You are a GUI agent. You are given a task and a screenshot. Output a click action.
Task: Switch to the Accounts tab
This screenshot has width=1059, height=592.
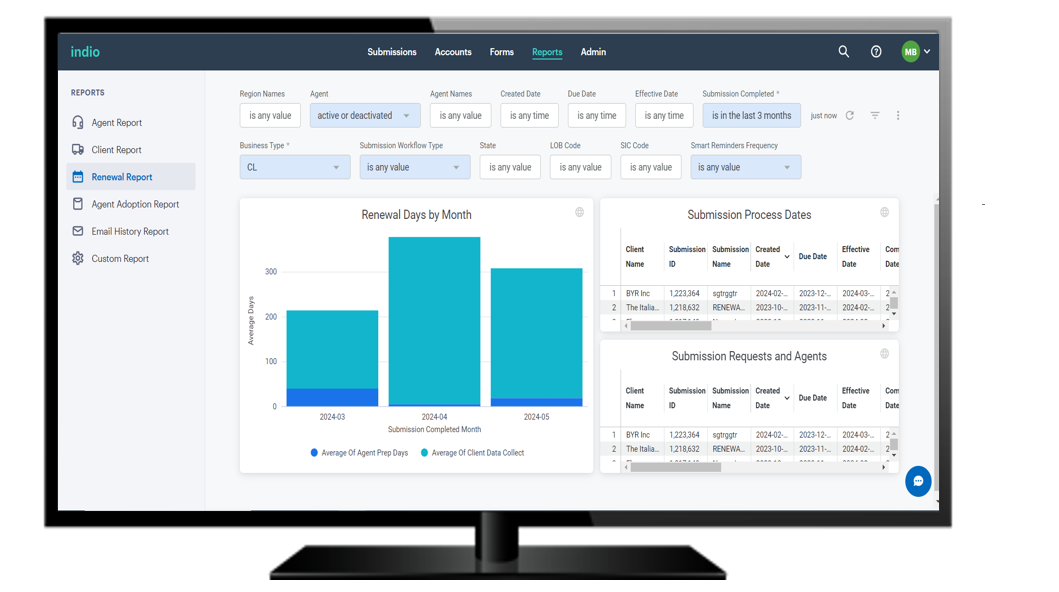(x=453, y=52)
